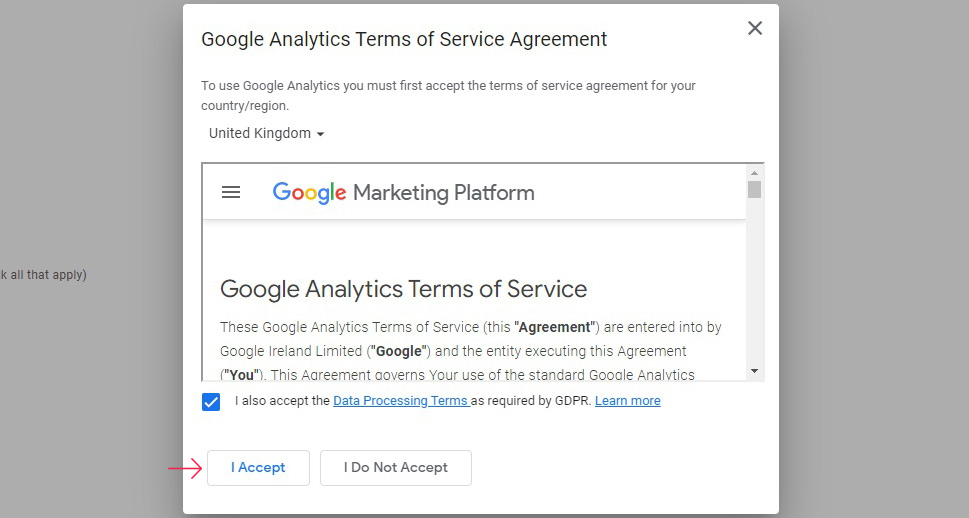Click the terms scrollbar up arrow
The width and height of the screenshot is (969, 518).
coord(754,173)
